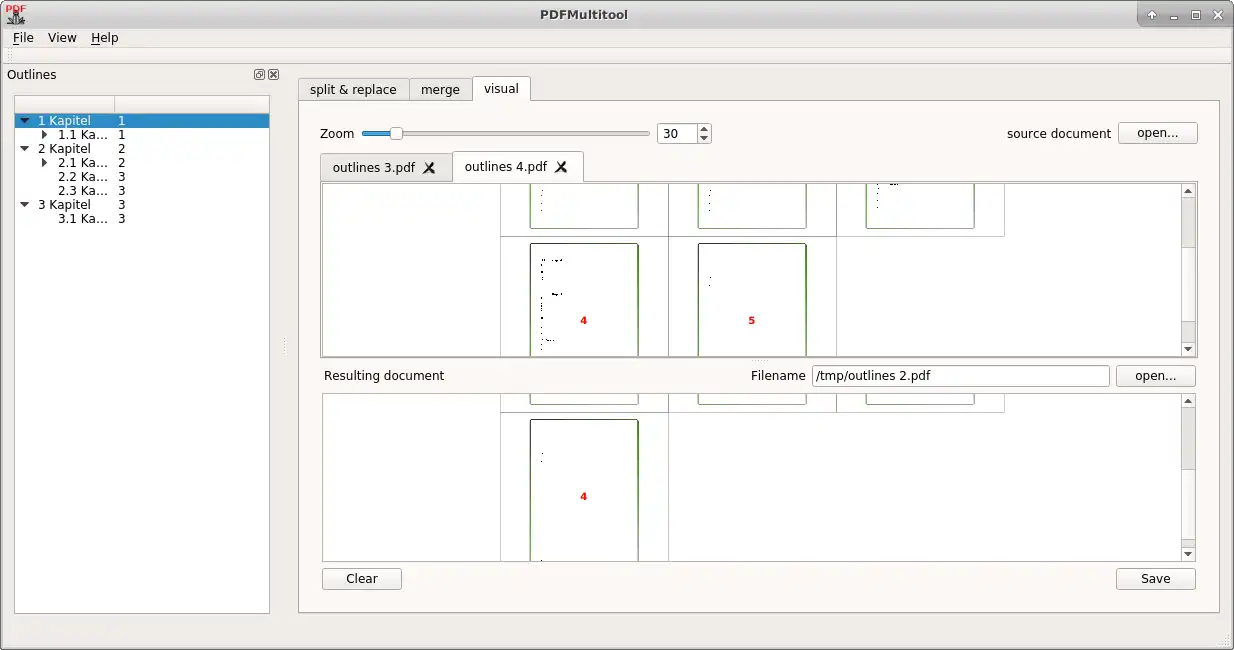1234x650 pixels.
Task: Save the resulting document
Action: tap(1156, 579)
